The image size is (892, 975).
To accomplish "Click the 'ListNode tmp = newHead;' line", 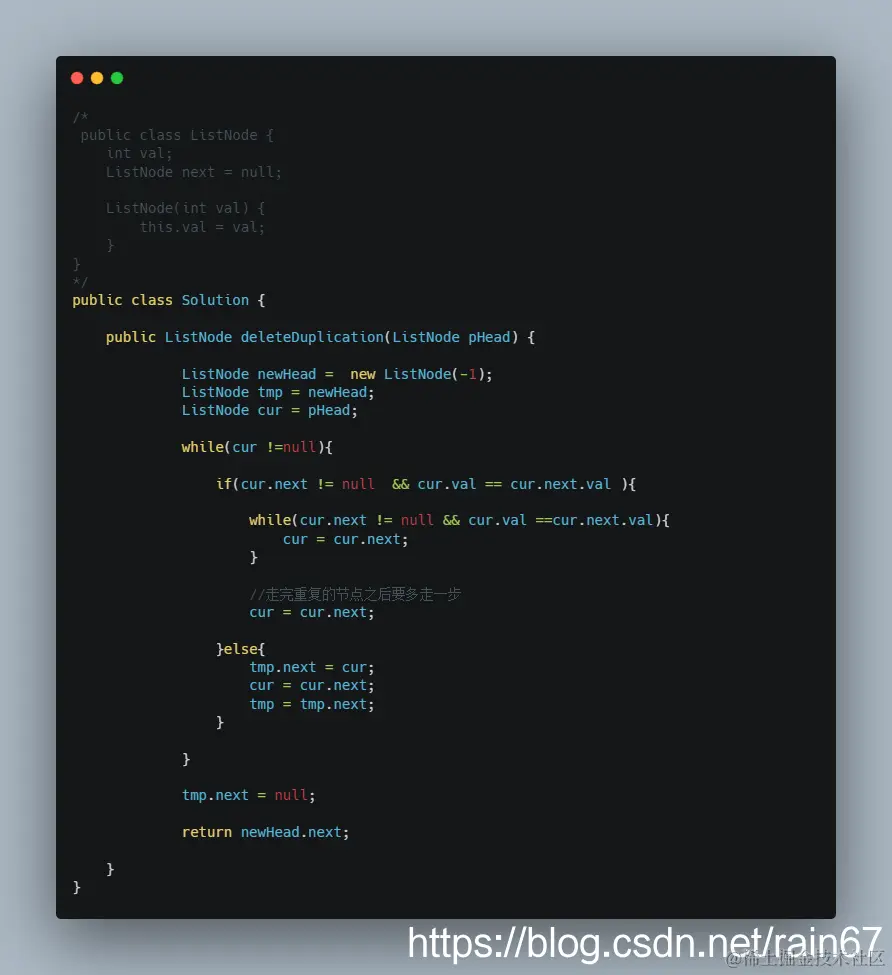I will 278,392.
